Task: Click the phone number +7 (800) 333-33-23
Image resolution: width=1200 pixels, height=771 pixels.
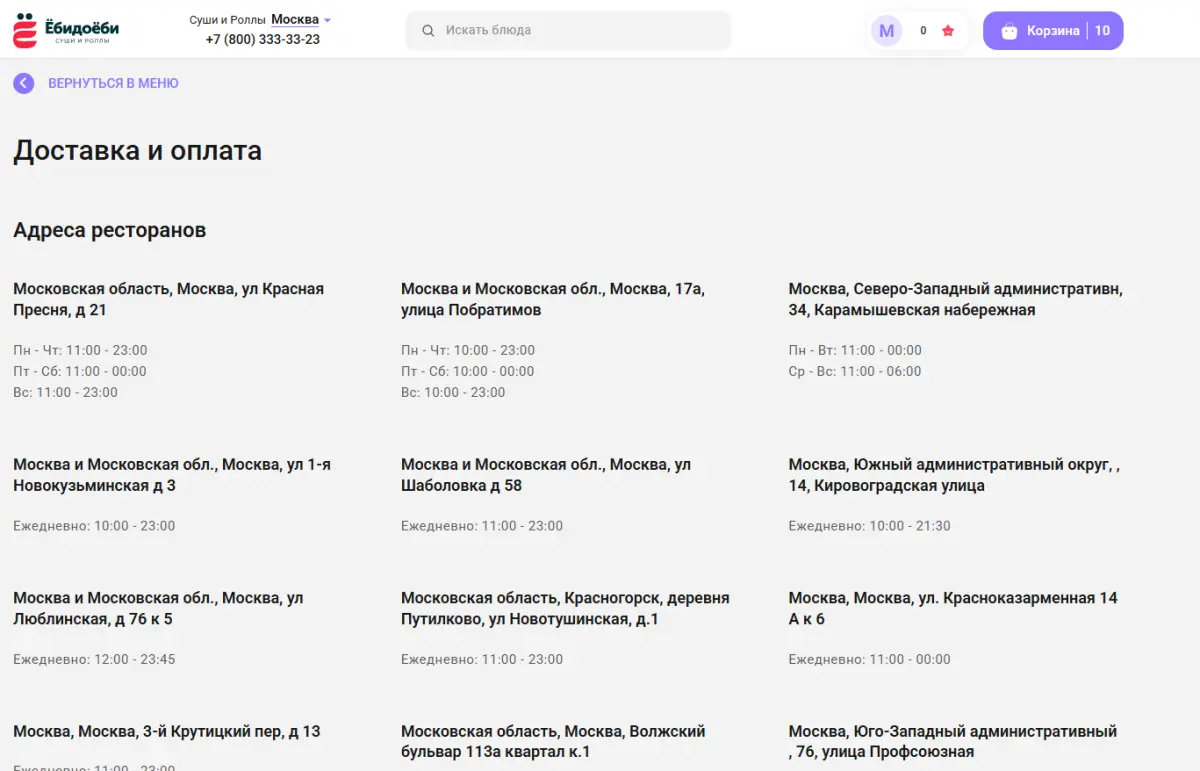Action: tap(262, 40)
